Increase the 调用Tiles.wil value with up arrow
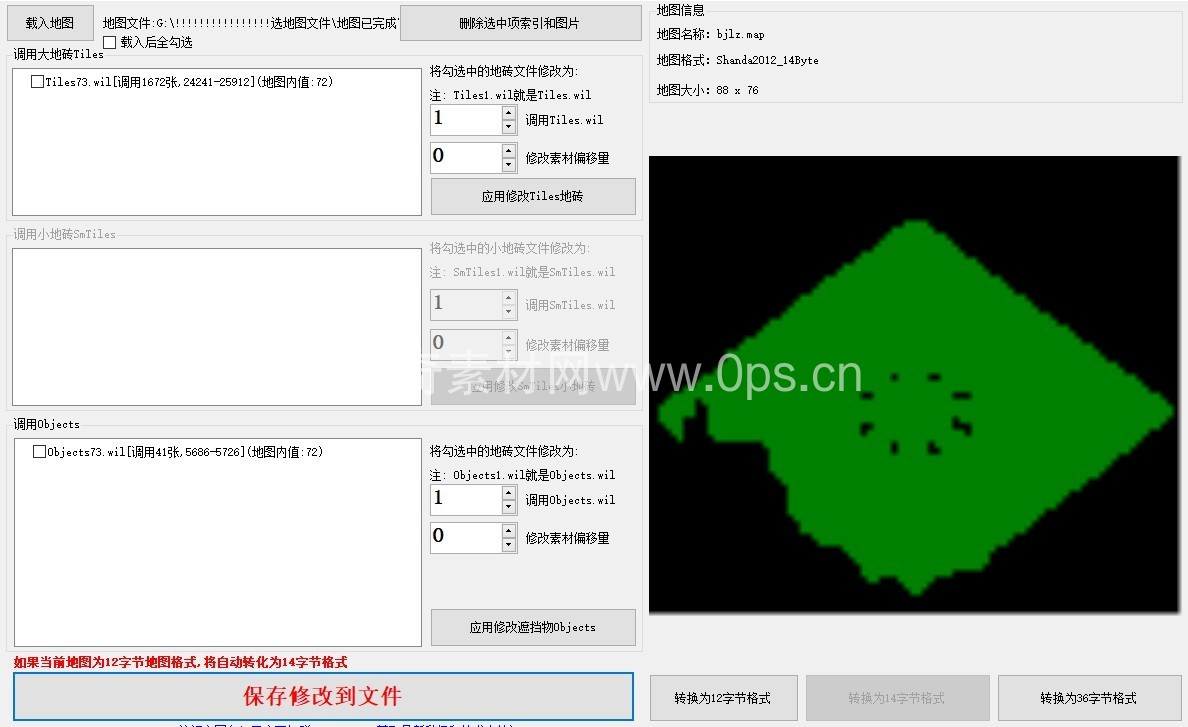 click(x=509, y=114)
